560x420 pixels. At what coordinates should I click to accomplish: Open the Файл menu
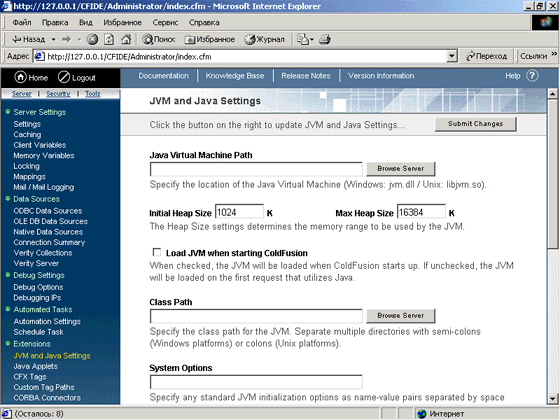click(22, 22)
